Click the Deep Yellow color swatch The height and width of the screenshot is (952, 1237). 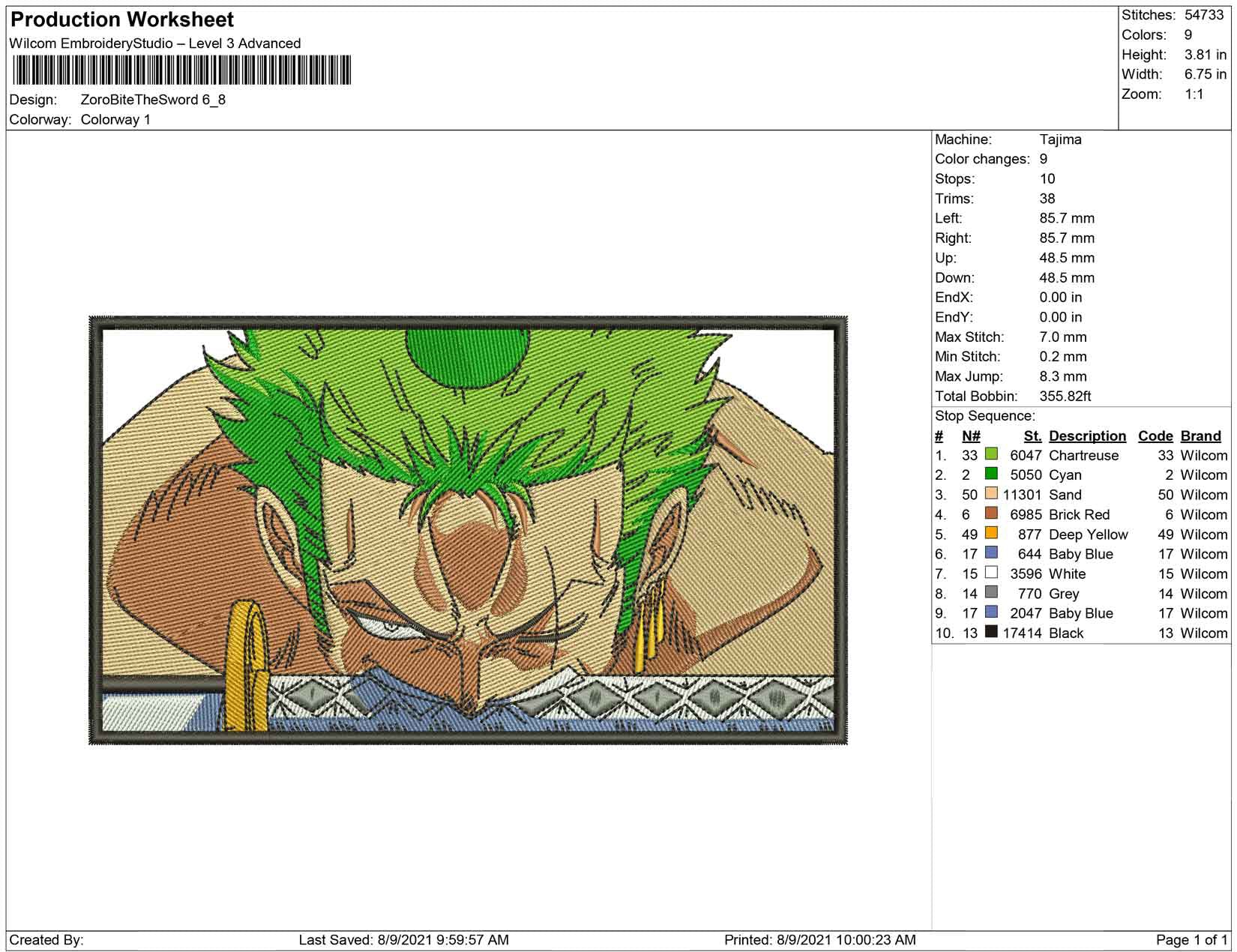[x=991, y=533]
